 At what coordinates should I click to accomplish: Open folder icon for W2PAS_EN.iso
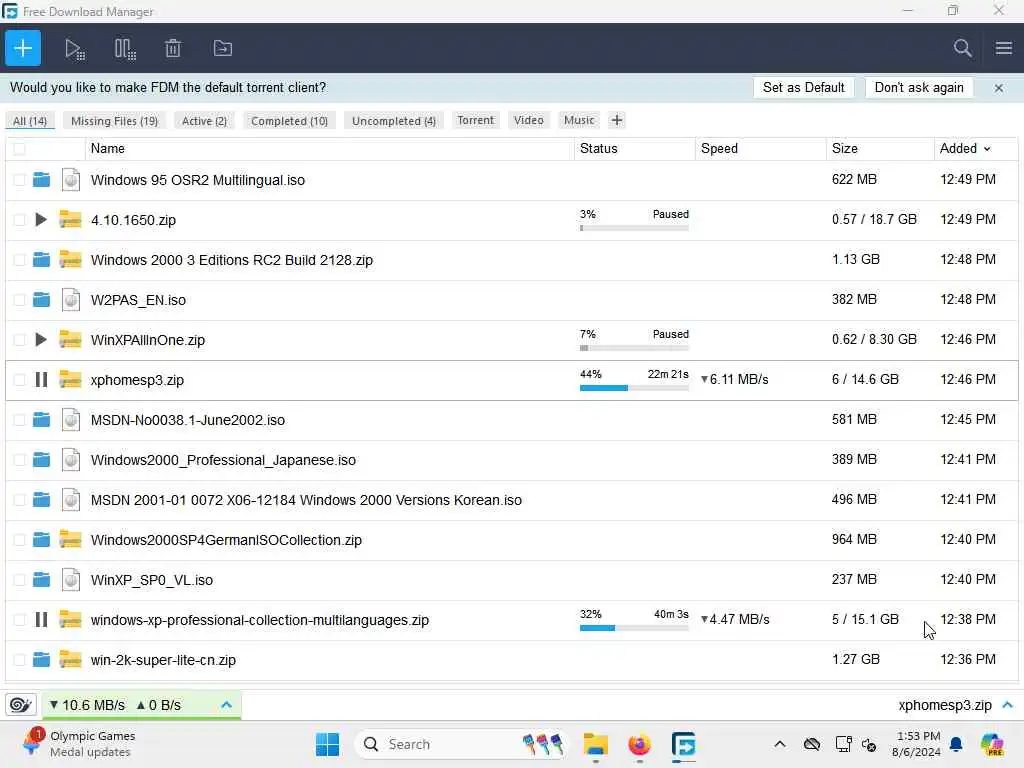tap(41, 300)
